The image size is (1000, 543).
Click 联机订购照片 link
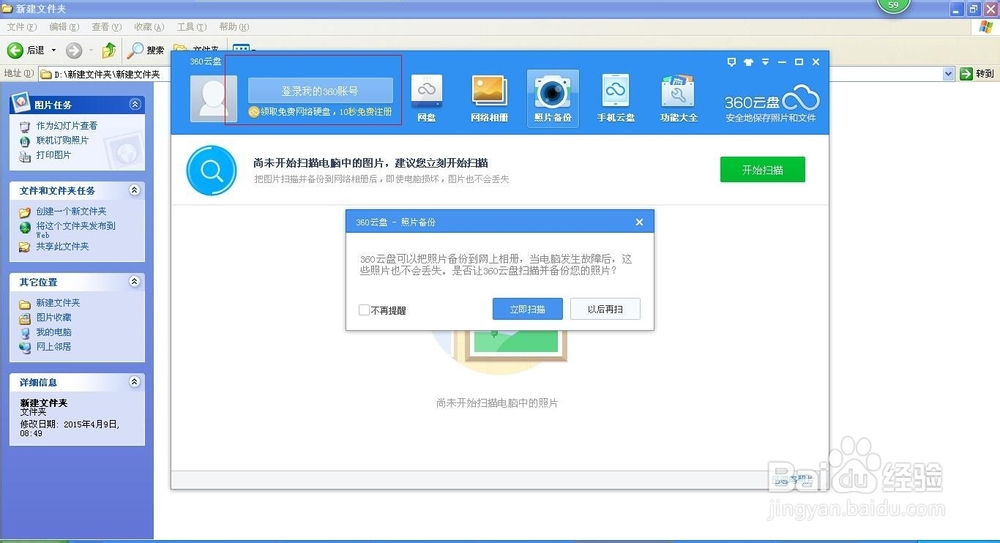coord(62,140)
